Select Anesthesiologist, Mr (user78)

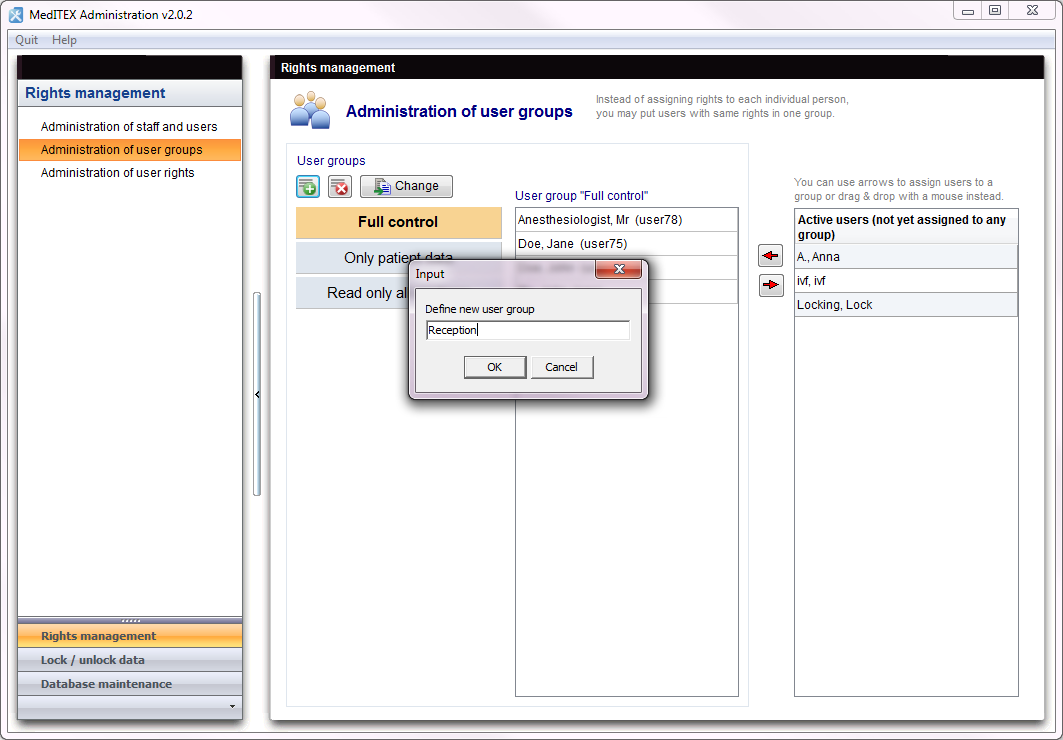coord(626,220)
